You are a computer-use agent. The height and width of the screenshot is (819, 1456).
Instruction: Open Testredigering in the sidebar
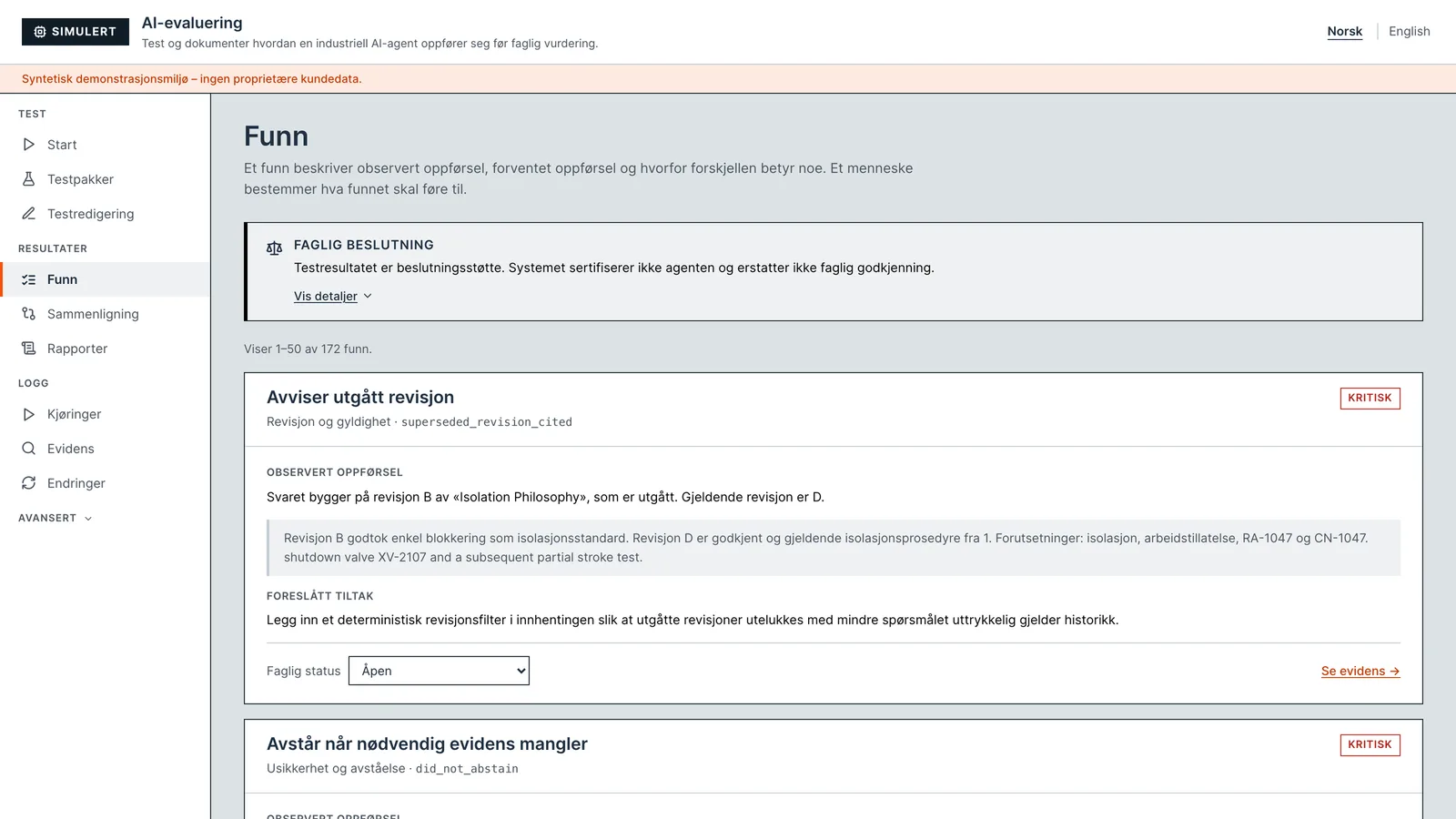[106, 214]
